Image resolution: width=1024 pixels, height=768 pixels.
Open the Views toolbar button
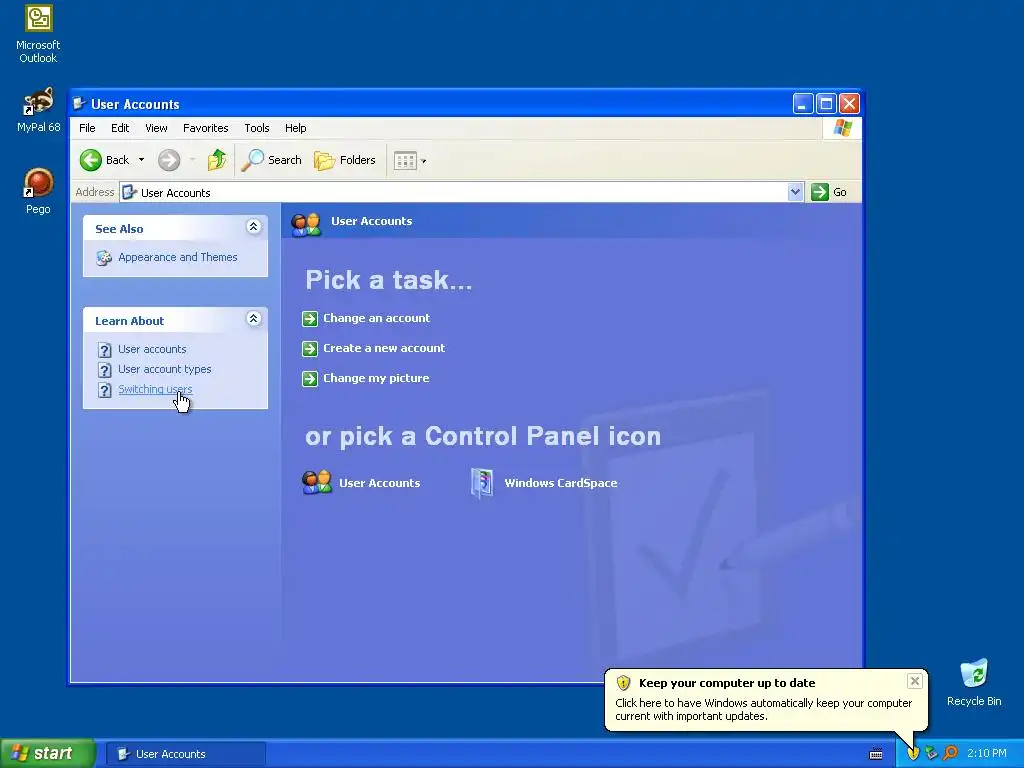(409, 161)
